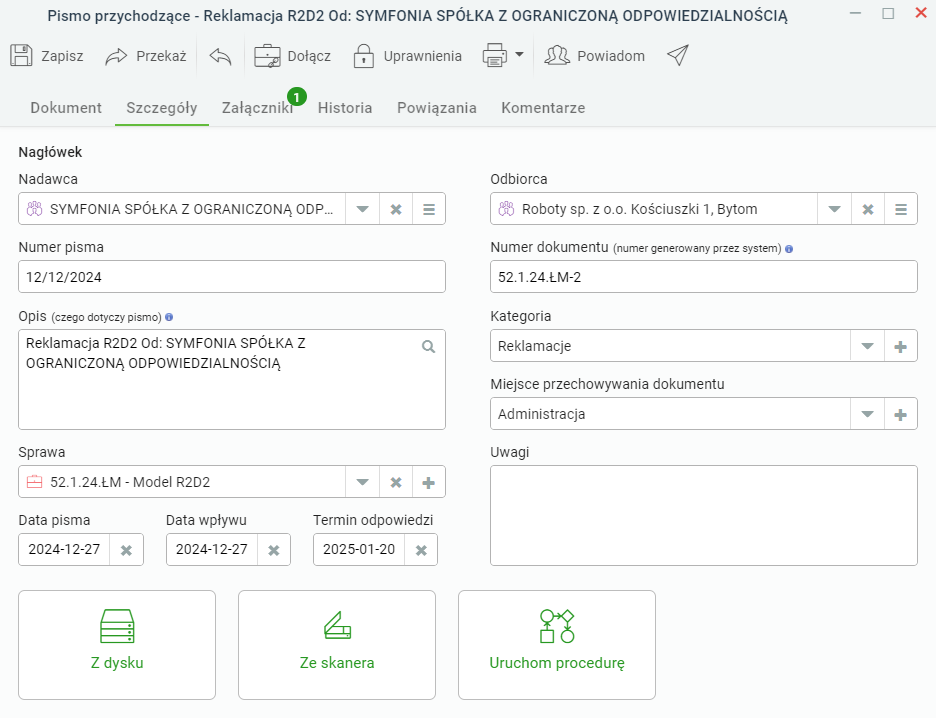The width and height of the screenshot is (936, 718).
Task: Click the Data pisma date field
Action: [x=64, y=550]
